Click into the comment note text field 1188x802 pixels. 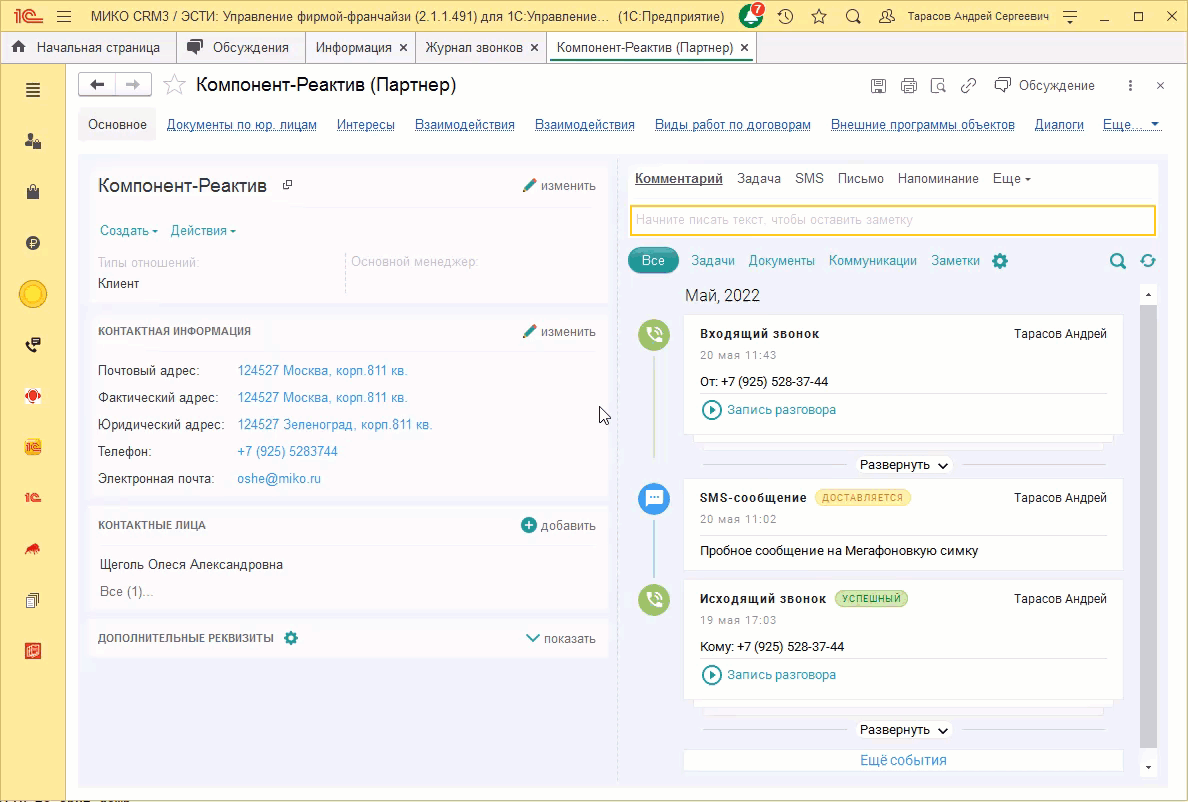pyautogui.click(x=892, y=220)
